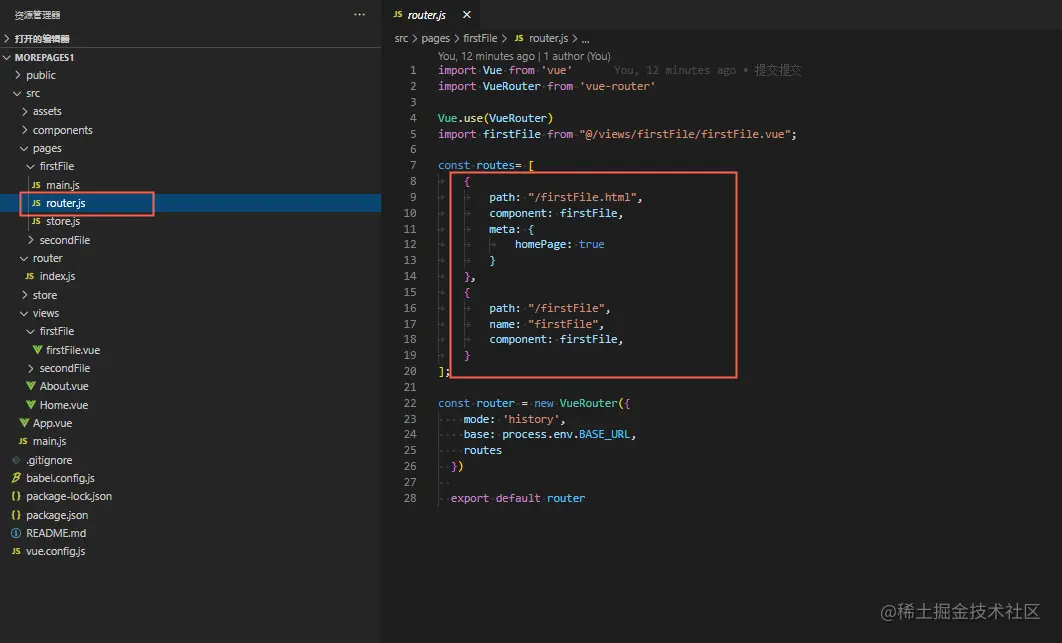The width and height of the screenshot is (1062, 643).
Task: Click the "/firstFile.html" path string
Action: [x=582, y=197]
